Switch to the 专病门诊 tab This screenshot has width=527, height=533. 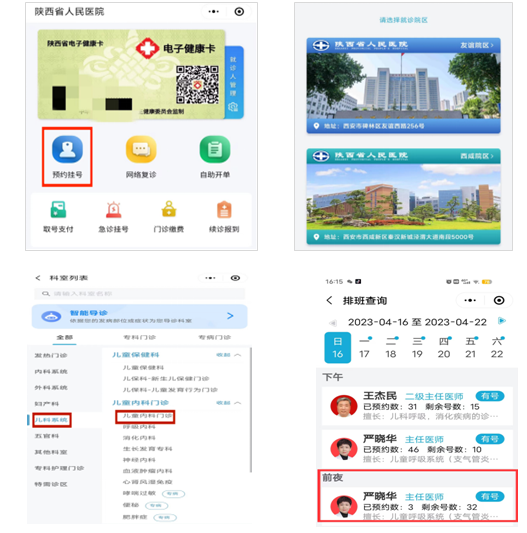coord(215,337)
